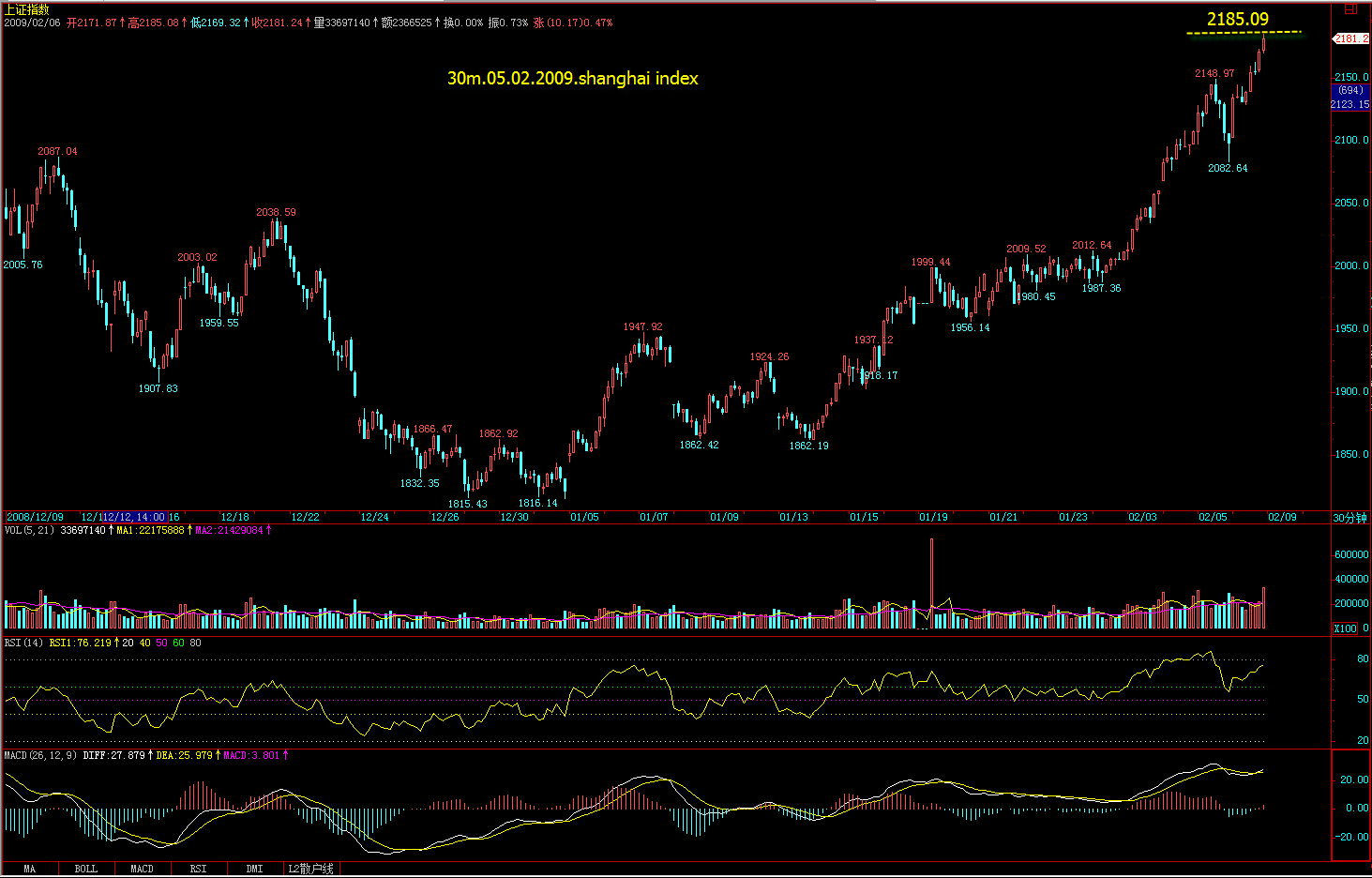Select the RSI indicator tab
1372x878 pixels.
(199, 869)
